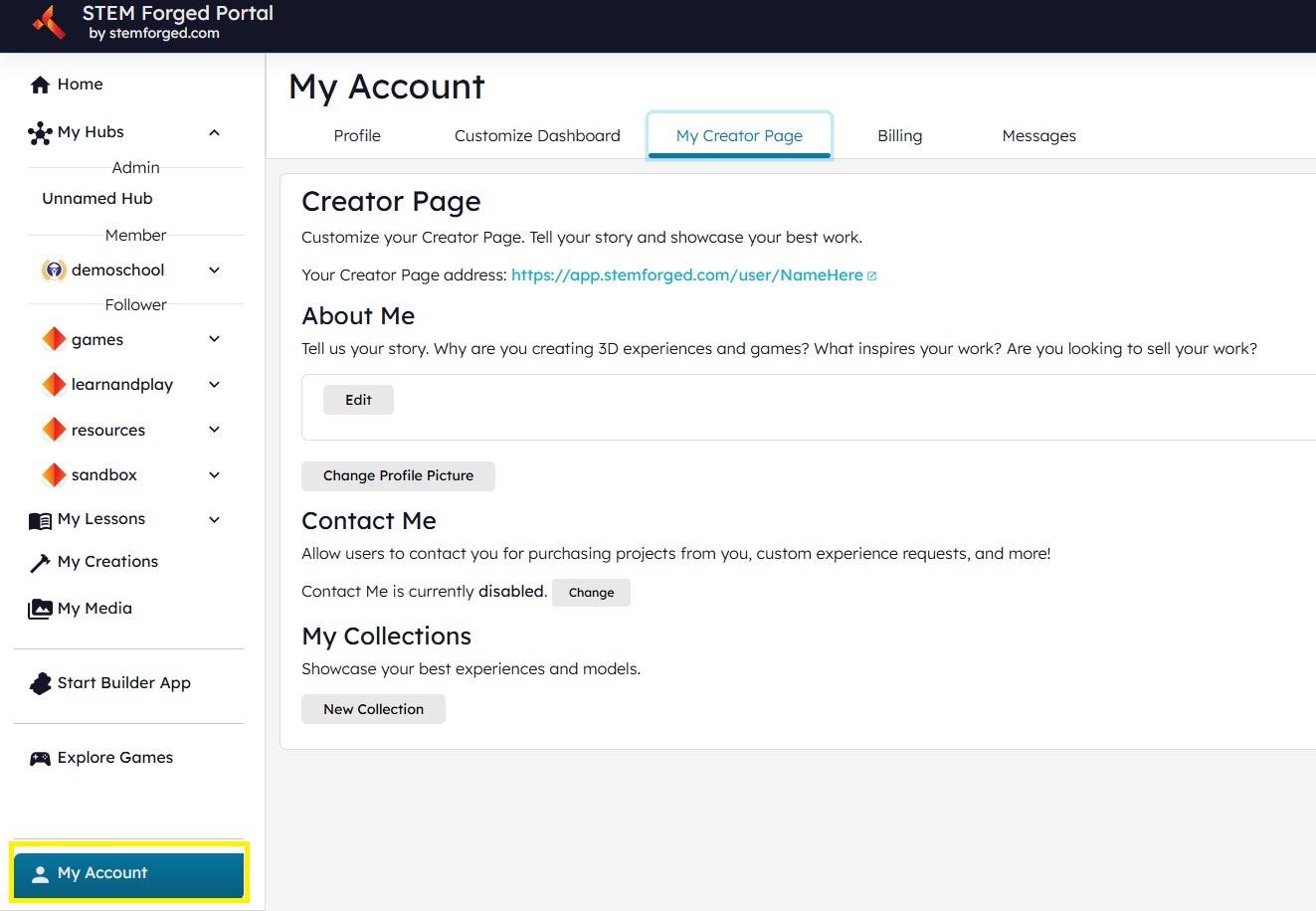This screenshot has height=911, width=1316.
Task: Expand the My Lessons section
Action: tap(214, 519)
